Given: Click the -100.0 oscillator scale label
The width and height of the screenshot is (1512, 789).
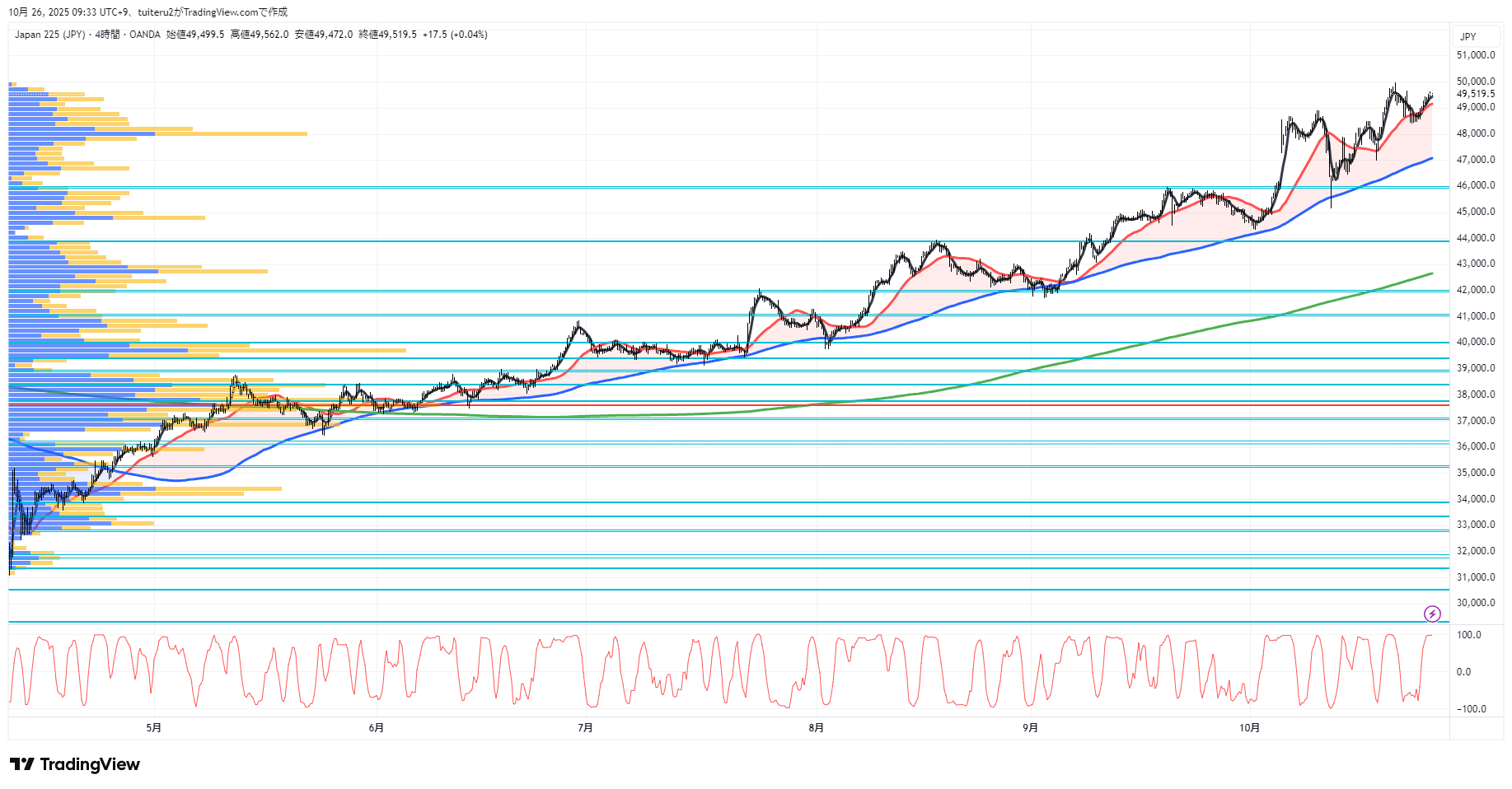Looking at the screenshot, I should pyautogui.click(x=1471, y=709).
